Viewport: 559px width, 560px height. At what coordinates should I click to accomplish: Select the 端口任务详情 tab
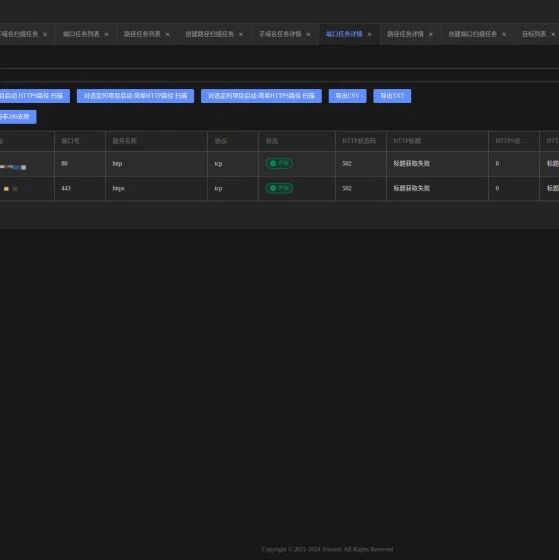(344, 34)
